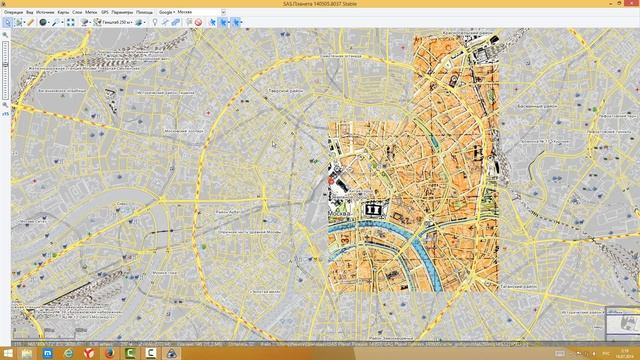Add a new placemark
The width and height of the screenshot is (640, 360).
[x=155, y=22]
